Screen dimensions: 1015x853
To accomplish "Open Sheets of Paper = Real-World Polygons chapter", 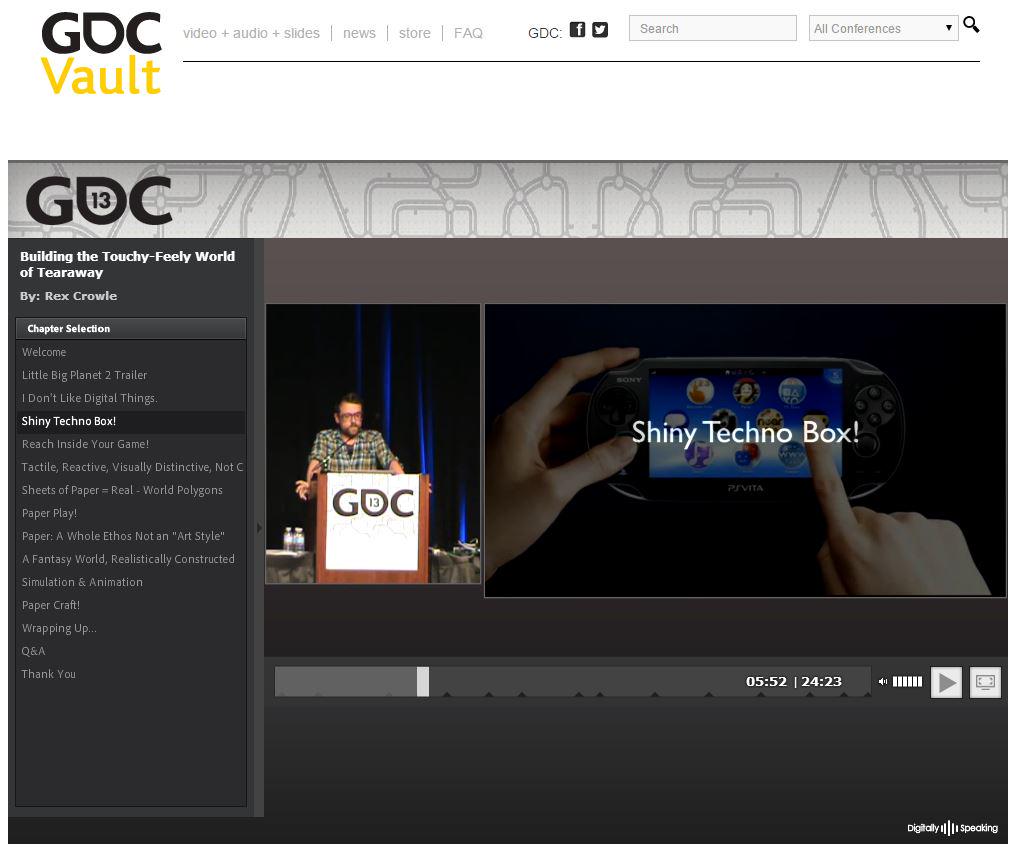I will [131, 490].
